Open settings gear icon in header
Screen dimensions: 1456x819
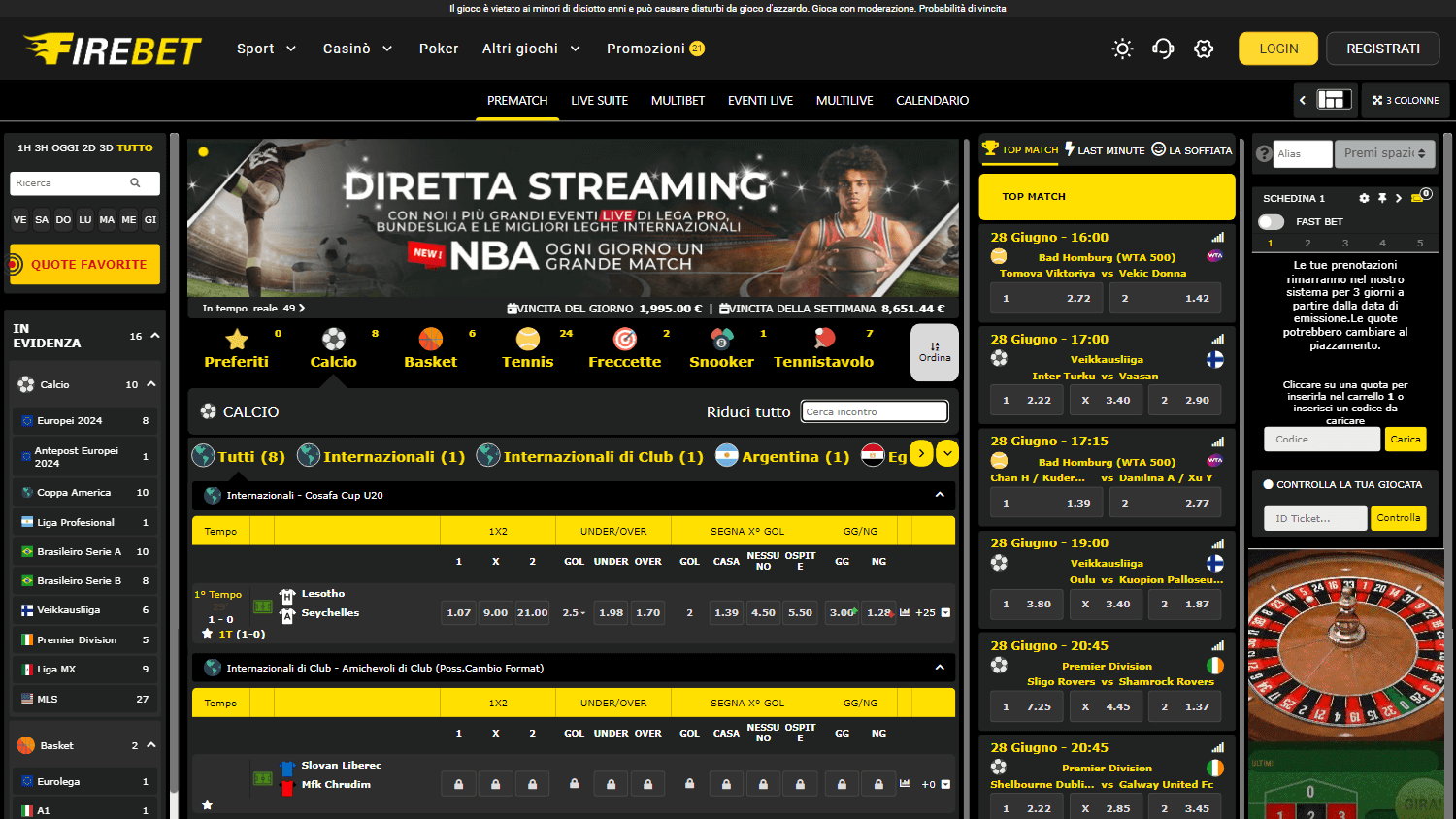(x=1204, y=49)
